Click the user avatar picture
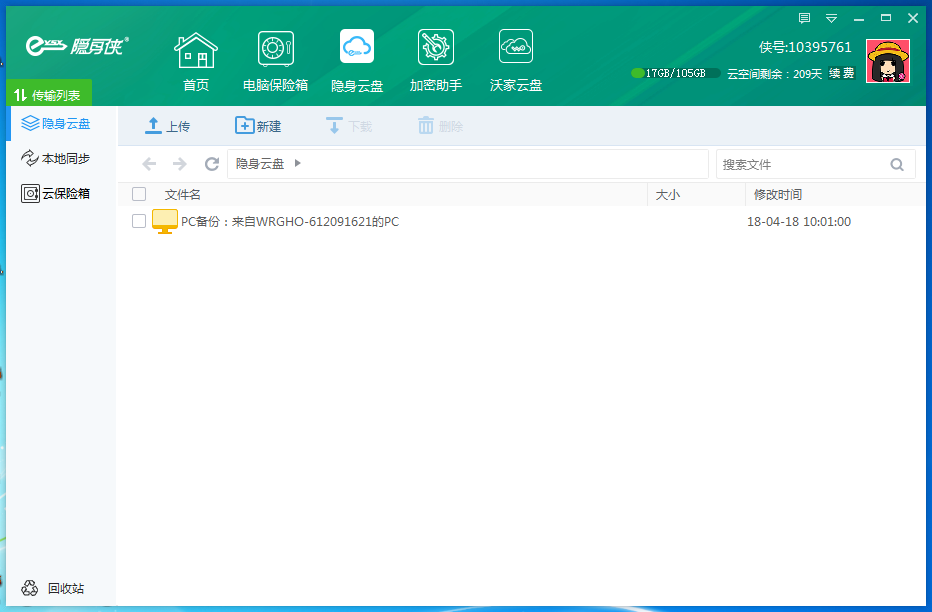The width and height of the screenshot is (932, 612). click(887, 61)
